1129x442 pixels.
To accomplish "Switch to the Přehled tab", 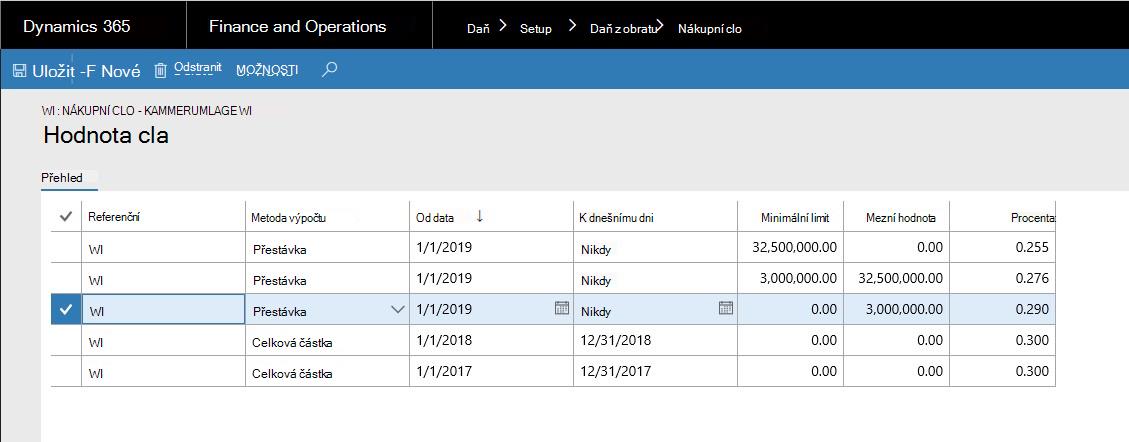I will (63, 177).
